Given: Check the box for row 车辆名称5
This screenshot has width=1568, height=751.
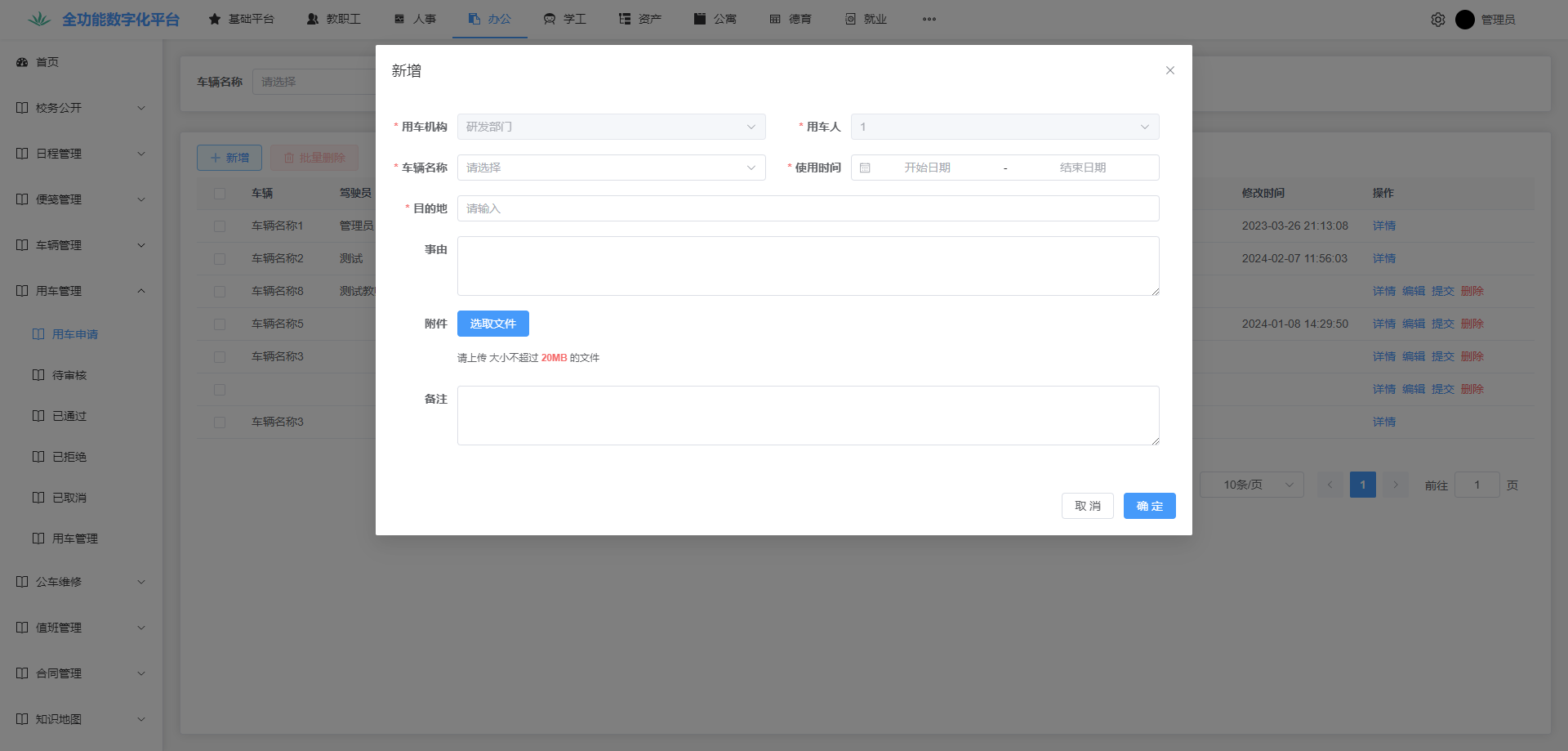Looking at the screenshot, I should [x=220, y=324].
